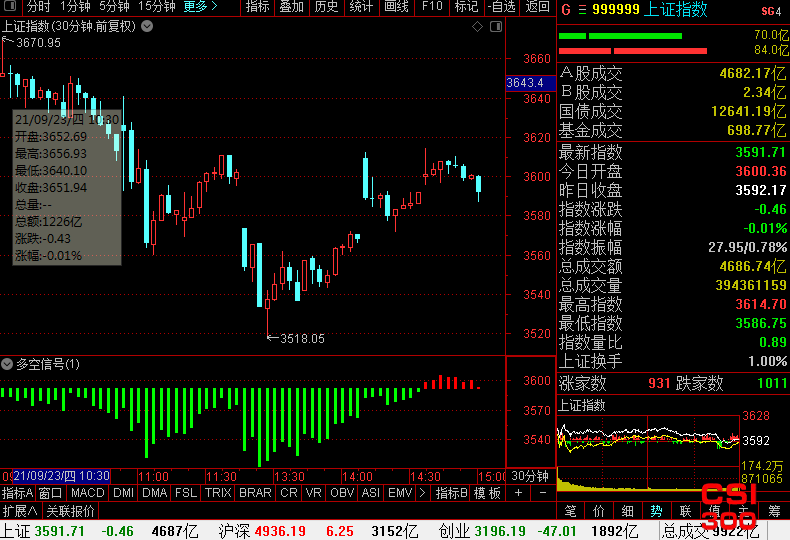Click the diamond icon above the chart
This screenshot has width=790, height=540.
point(477,27)
